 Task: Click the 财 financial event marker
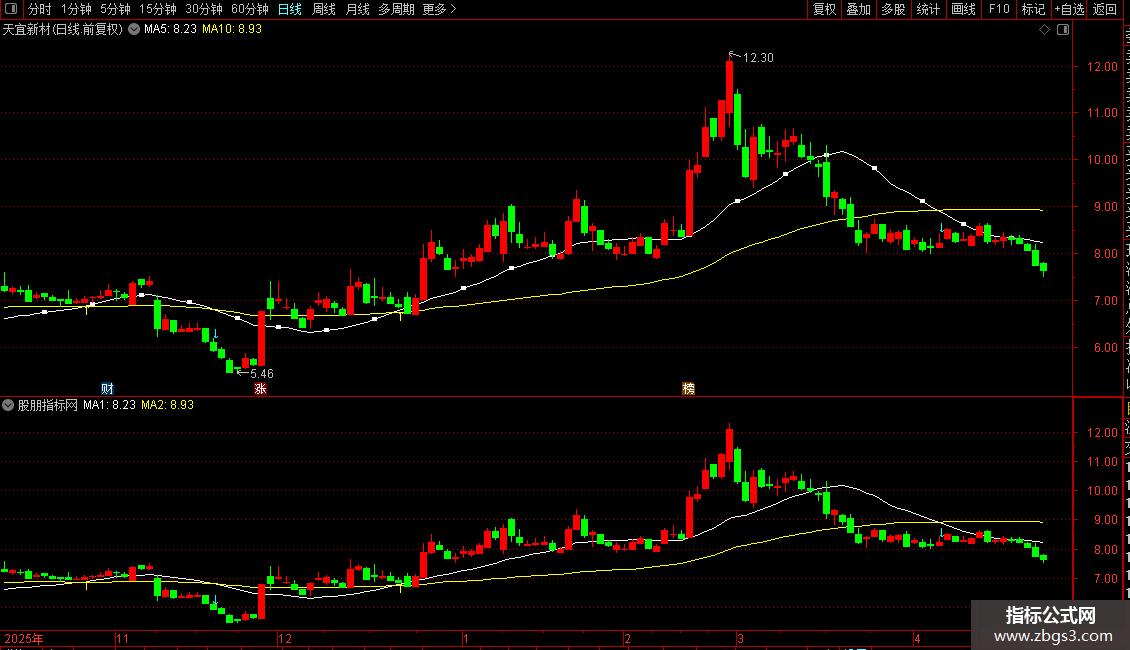tap(107, 389)
